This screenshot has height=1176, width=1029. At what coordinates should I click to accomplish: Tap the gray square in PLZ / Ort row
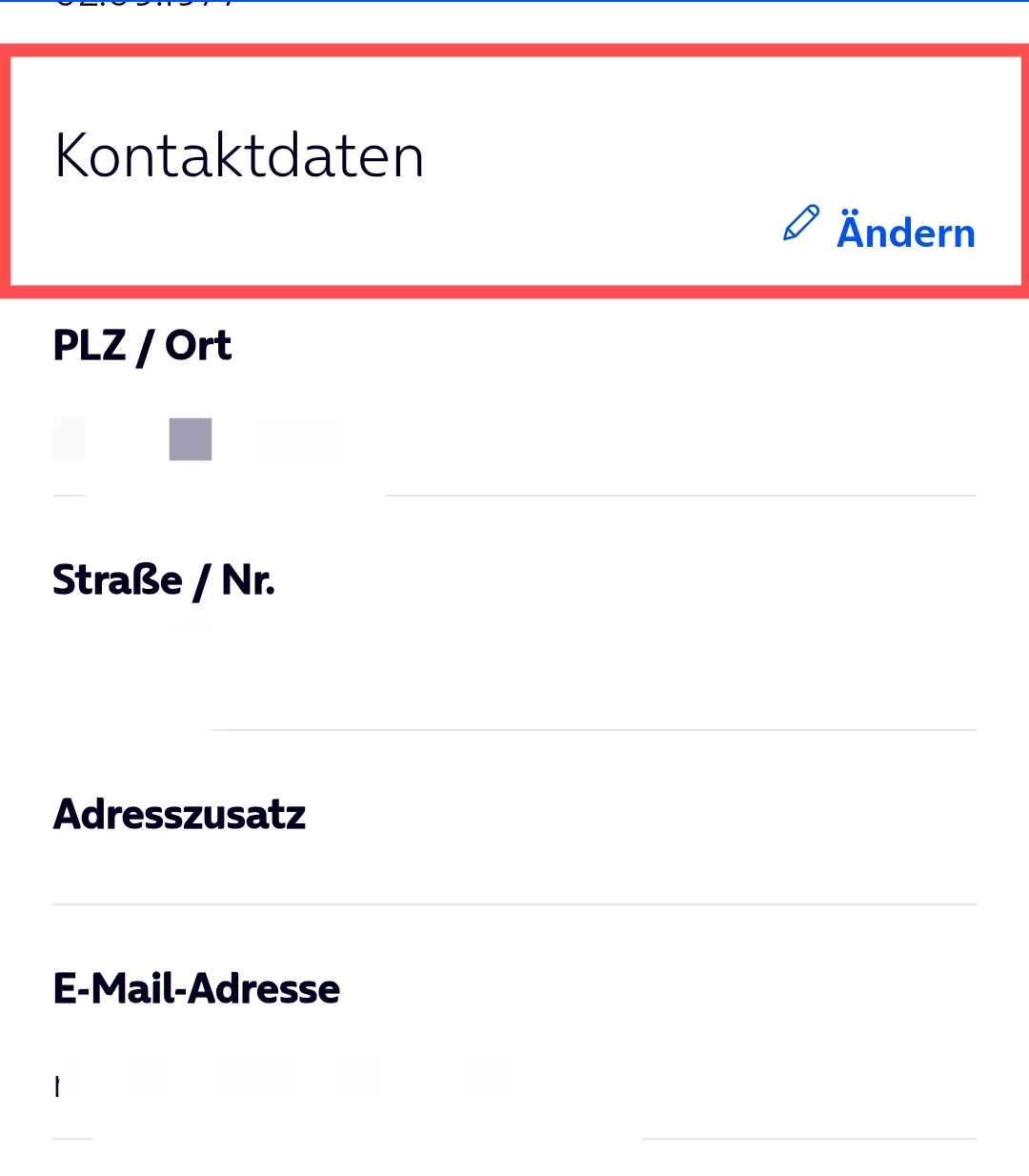(191, 439)
